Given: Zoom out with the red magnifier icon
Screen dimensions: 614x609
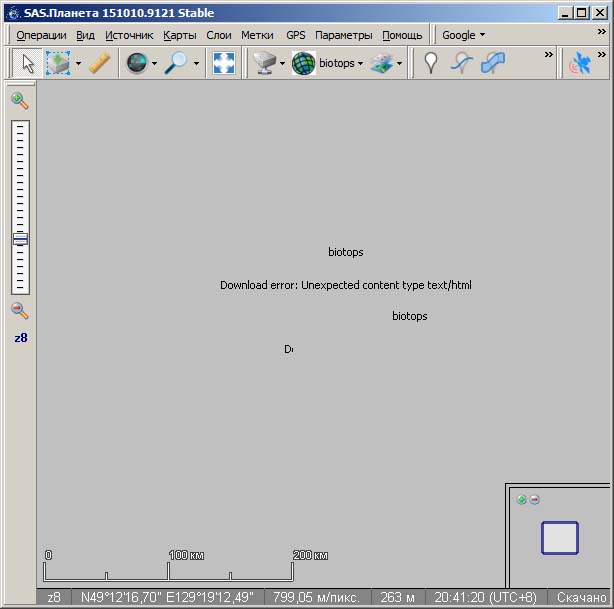Looking at the screenshot, I should [x=20, y=310].
